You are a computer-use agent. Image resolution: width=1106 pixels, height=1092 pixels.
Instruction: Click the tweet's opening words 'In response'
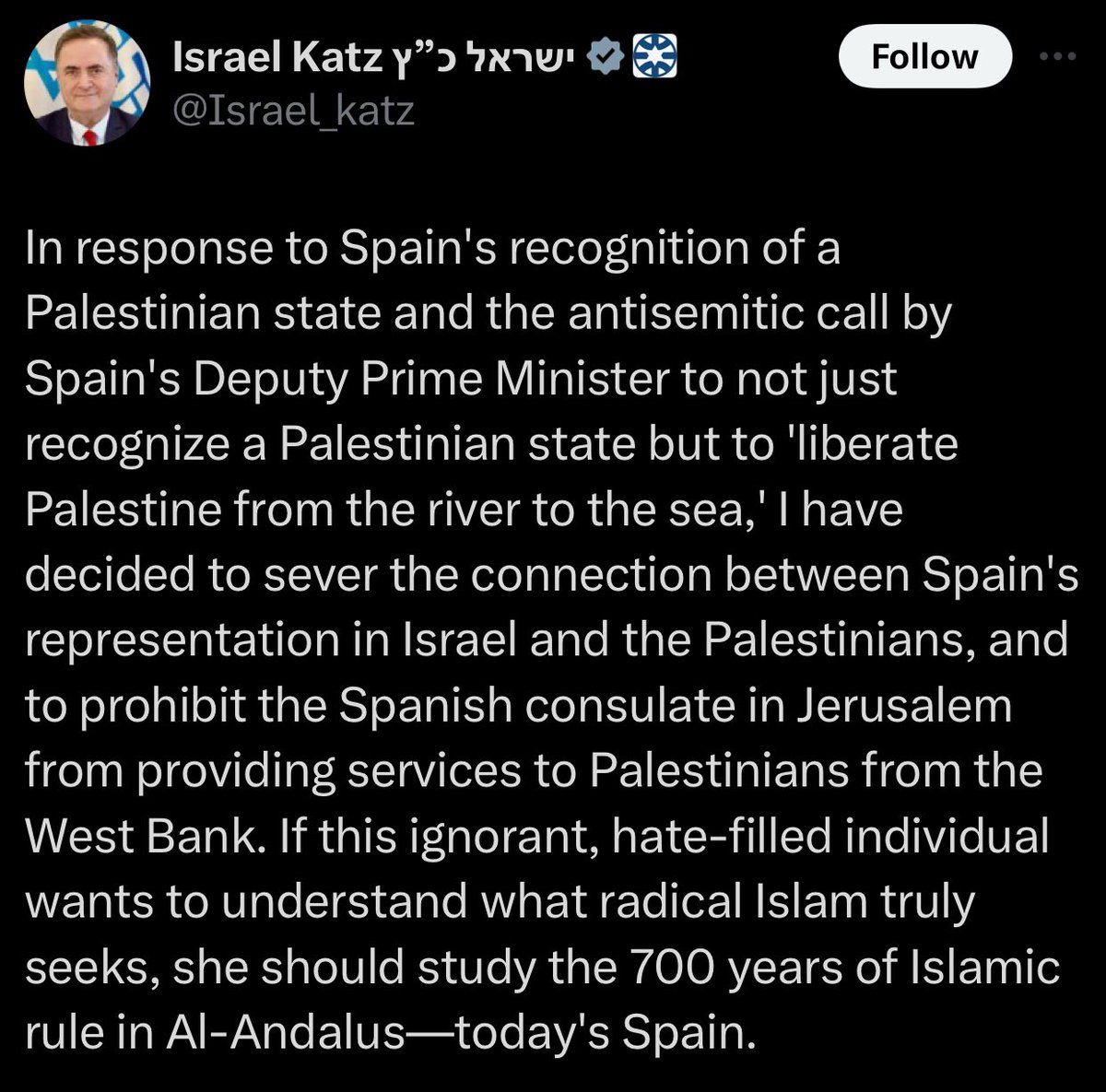click(x=147, y=248)
